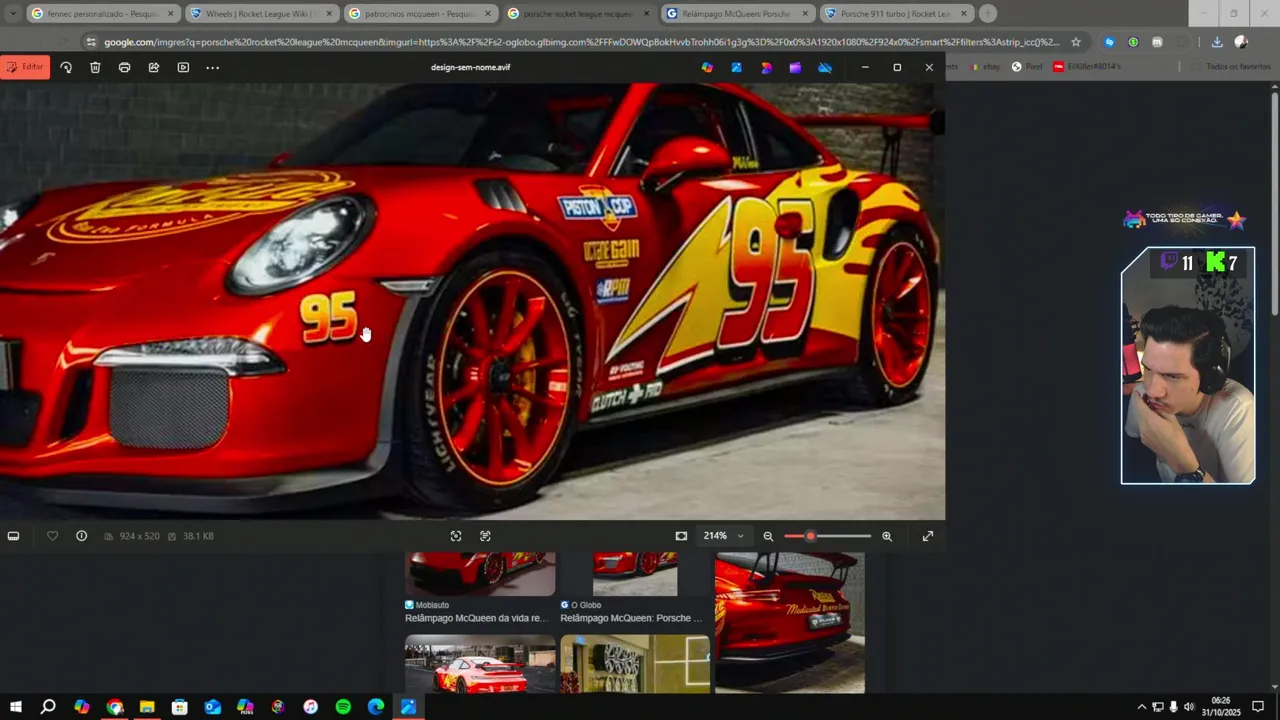The width and height of the screenshot is (1280, 720).
Task: Enter full screen with expand arrows icon
Action: [928, 536]
